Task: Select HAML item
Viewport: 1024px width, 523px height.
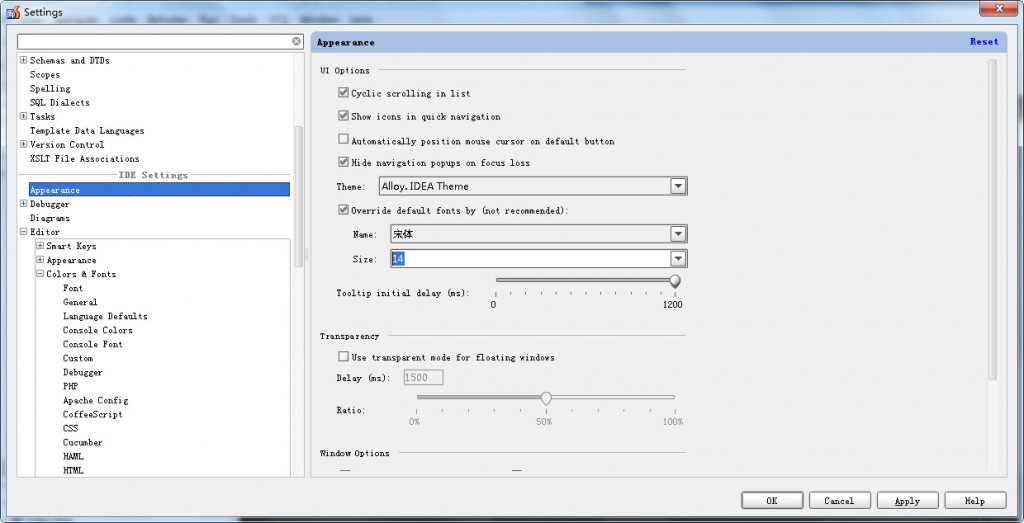Action: click(x=73, y=456)
